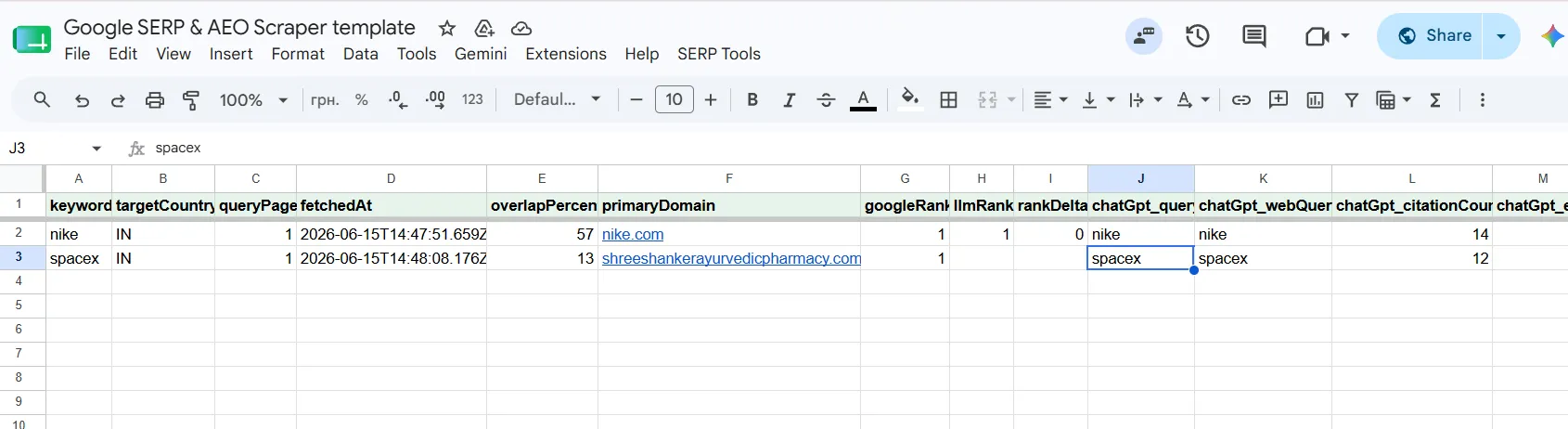Open the font family dropdown
Screen dimensions: 1568x429
pyautogui.click(x=557, y=99)
